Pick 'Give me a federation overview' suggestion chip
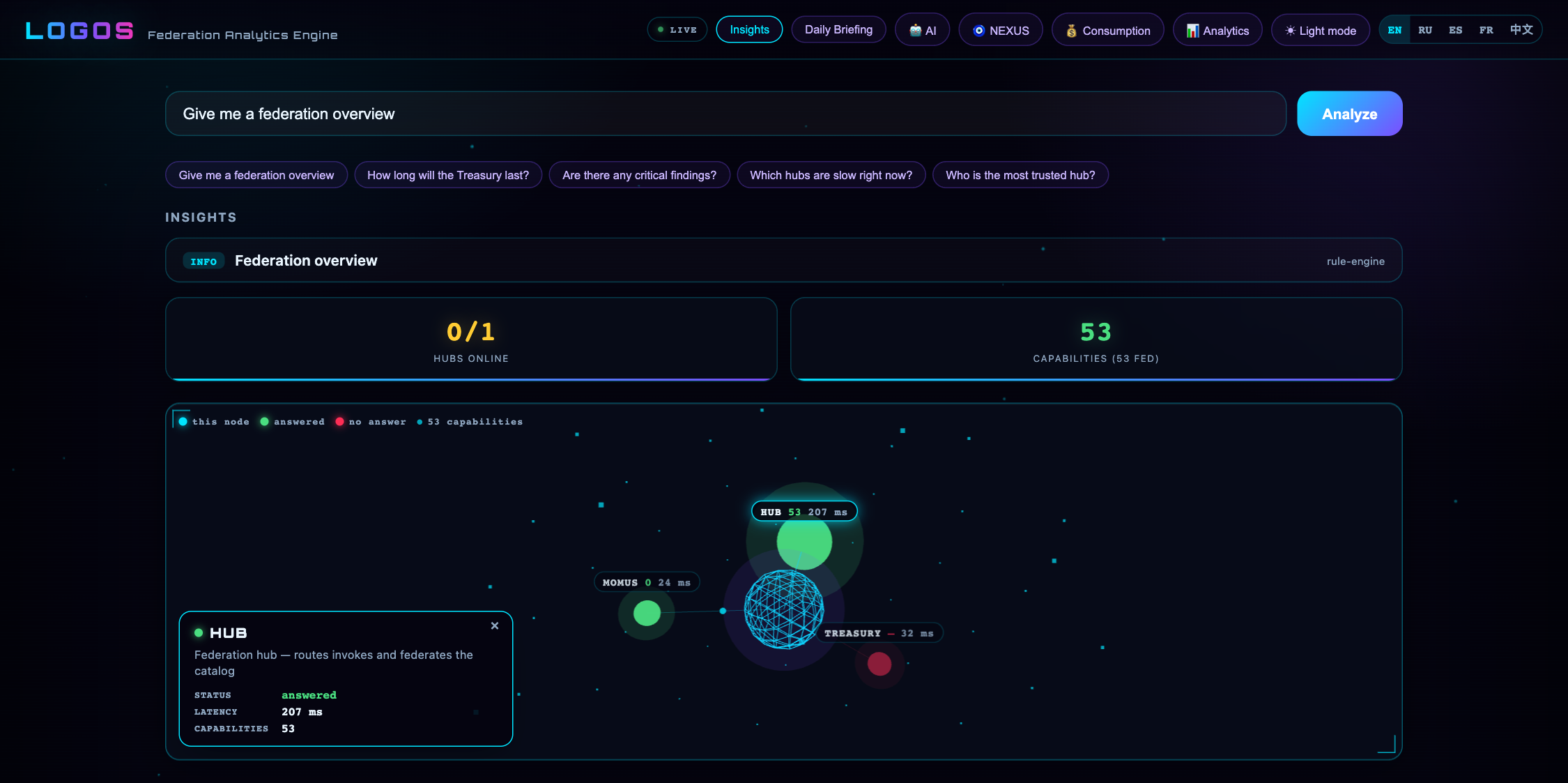 pos(256,175)
